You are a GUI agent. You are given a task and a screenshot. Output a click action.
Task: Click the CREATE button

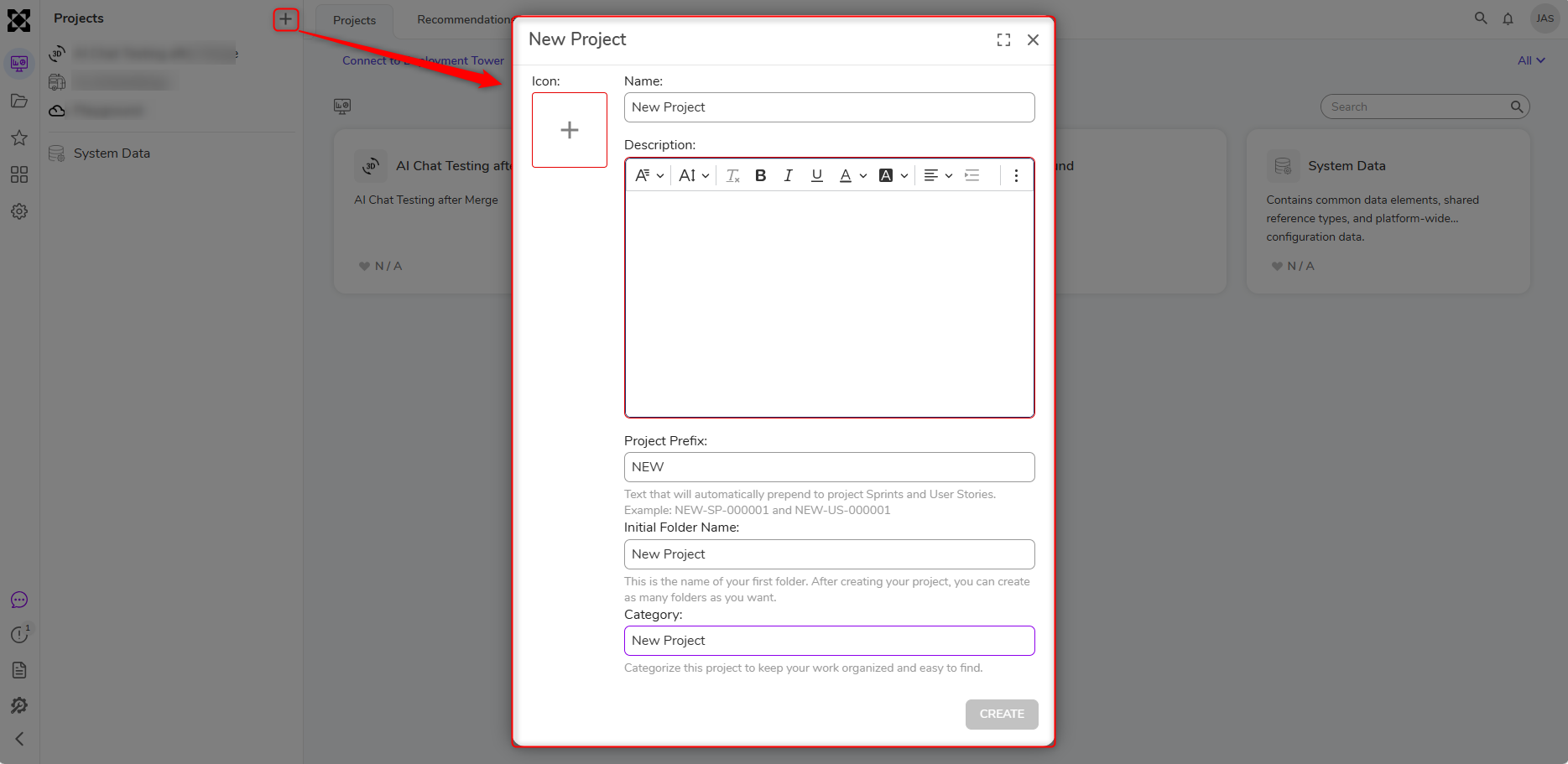click(1002, 715)
